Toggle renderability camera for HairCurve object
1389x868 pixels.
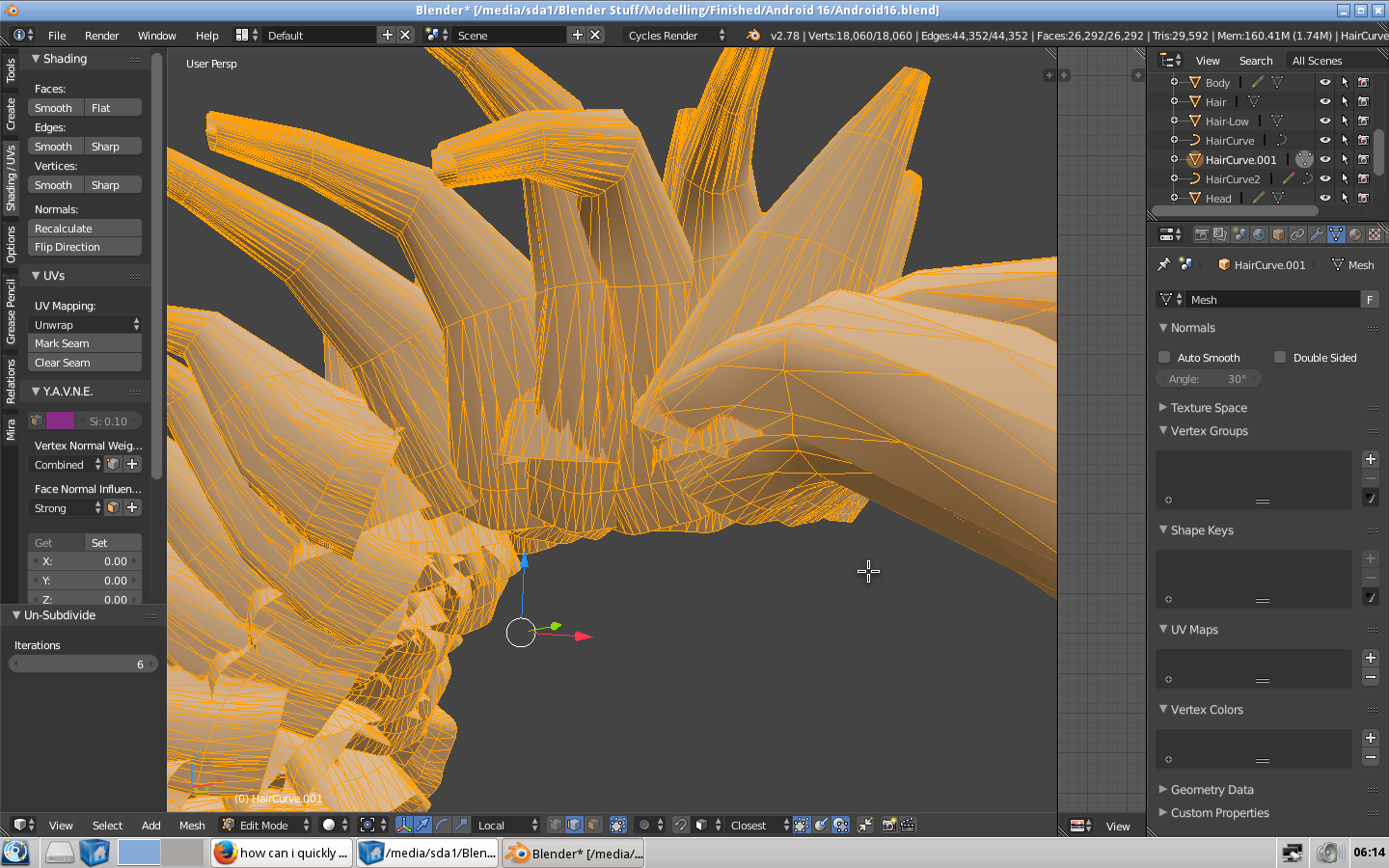pyautogui.click(x=1364, y=140)
